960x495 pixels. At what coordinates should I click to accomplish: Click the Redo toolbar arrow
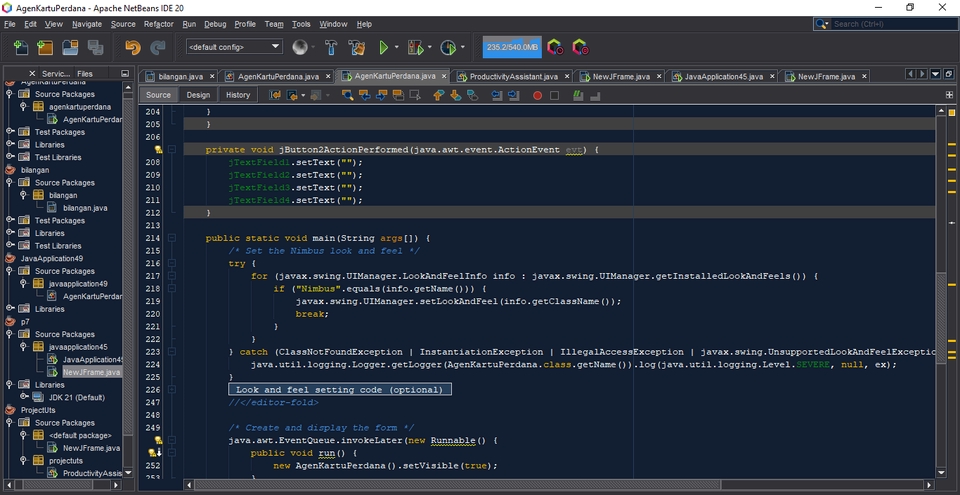point(158,47)
